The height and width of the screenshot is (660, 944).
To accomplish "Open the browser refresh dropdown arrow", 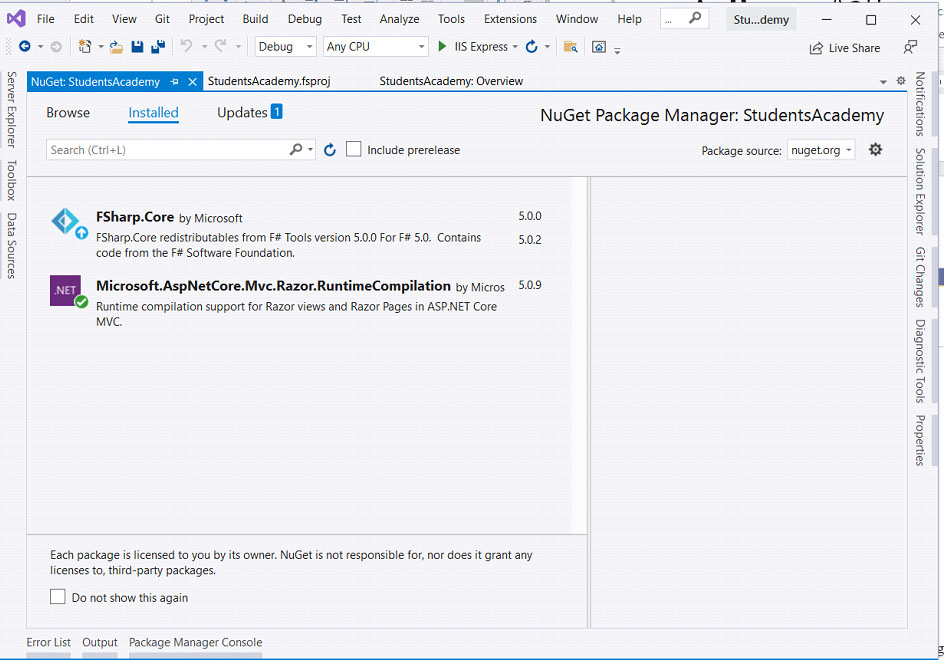I will [x=547, y=46].
